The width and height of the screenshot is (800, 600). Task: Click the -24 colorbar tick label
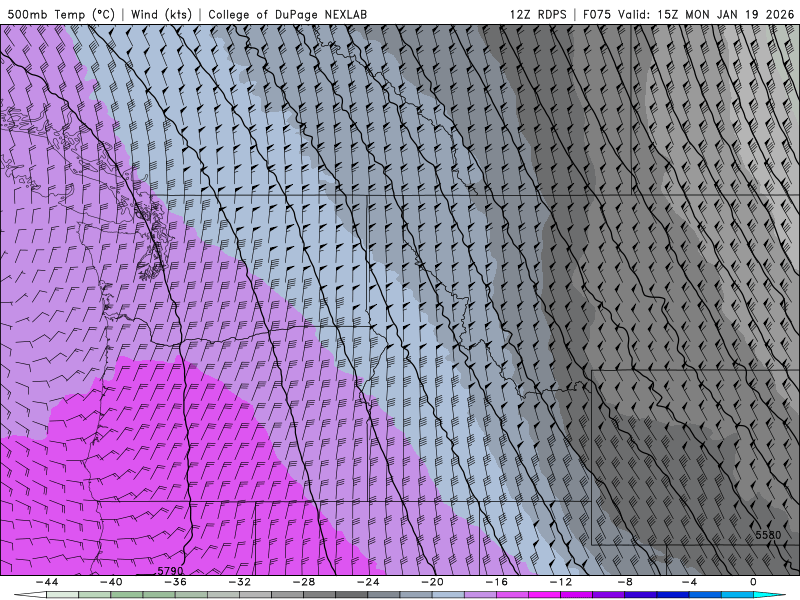tap(368, 582)
